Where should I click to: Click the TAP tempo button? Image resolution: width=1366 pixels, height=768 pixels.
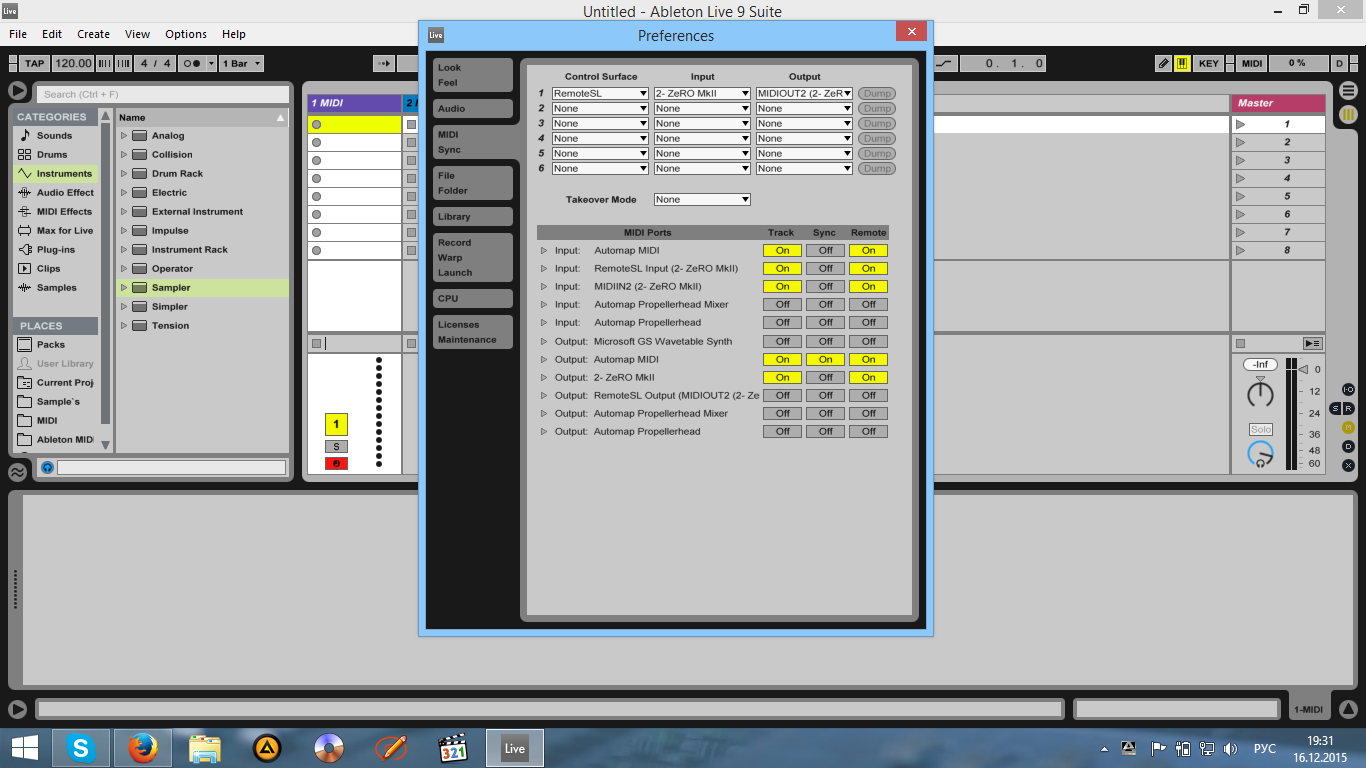pyautogui.click(x=35, y=63)
